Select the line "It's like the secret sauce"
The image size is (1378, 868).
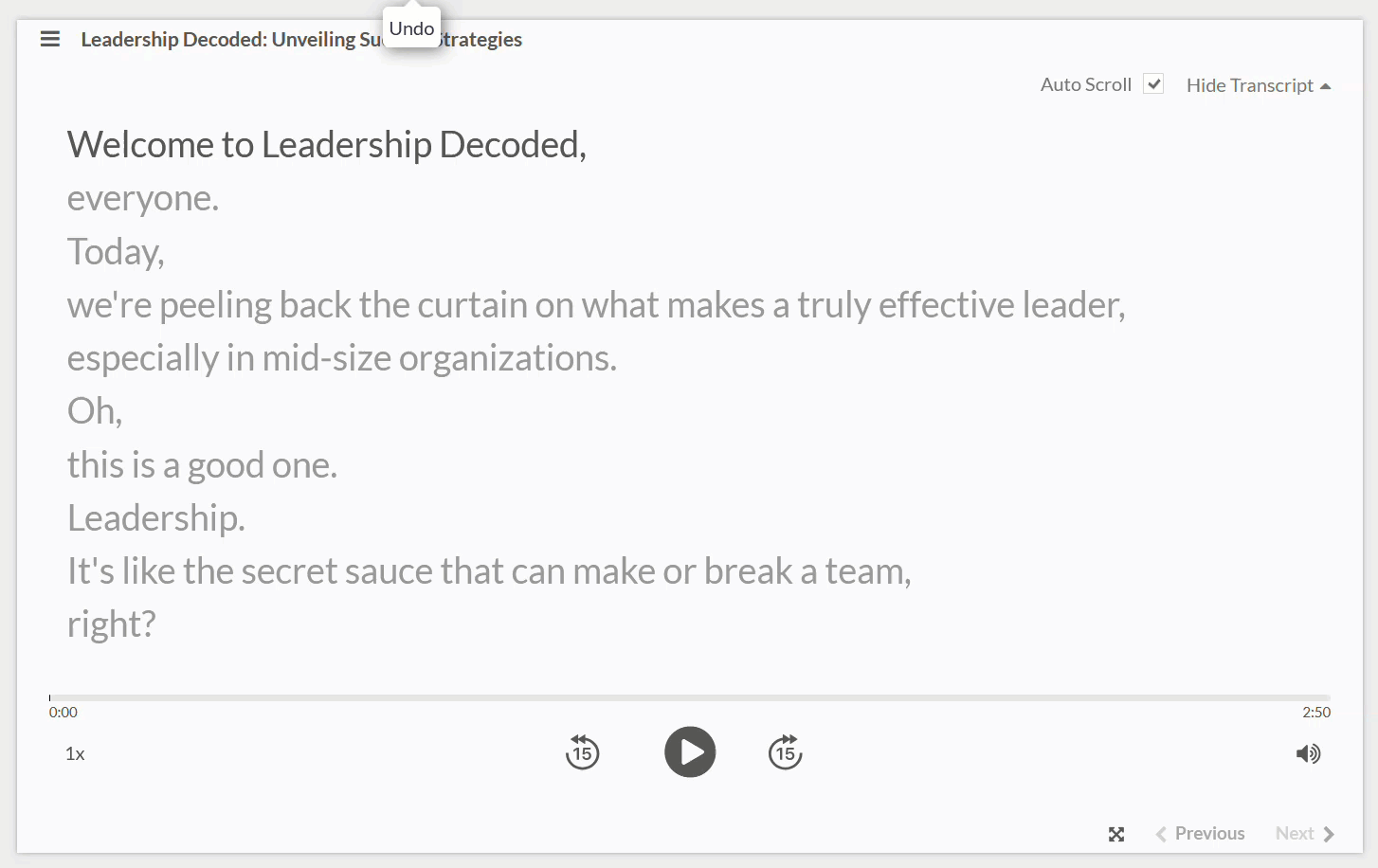(x=488, y=571)
